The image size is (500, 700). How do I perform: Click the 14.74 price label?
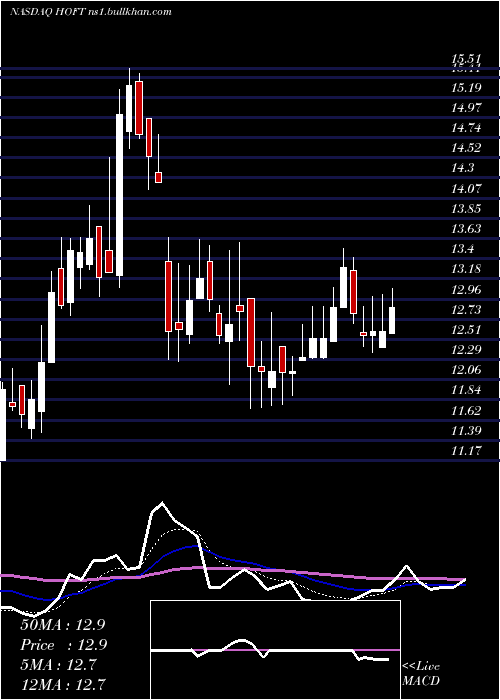coord(466,128)
